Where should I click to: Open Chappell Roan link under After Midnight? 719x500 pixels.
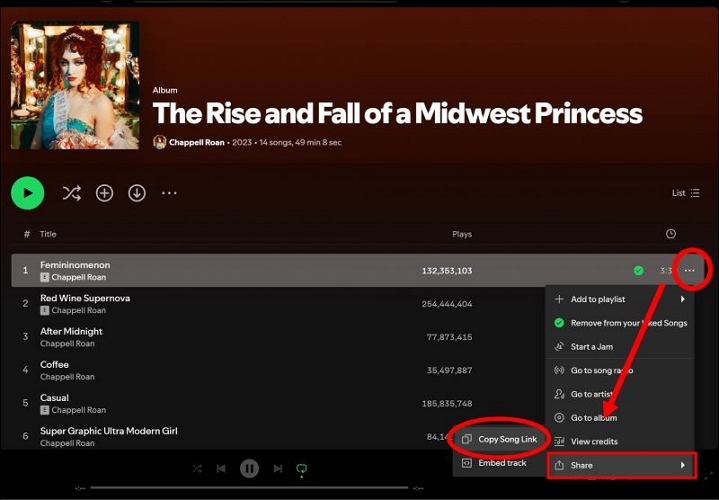coord(67,344)
